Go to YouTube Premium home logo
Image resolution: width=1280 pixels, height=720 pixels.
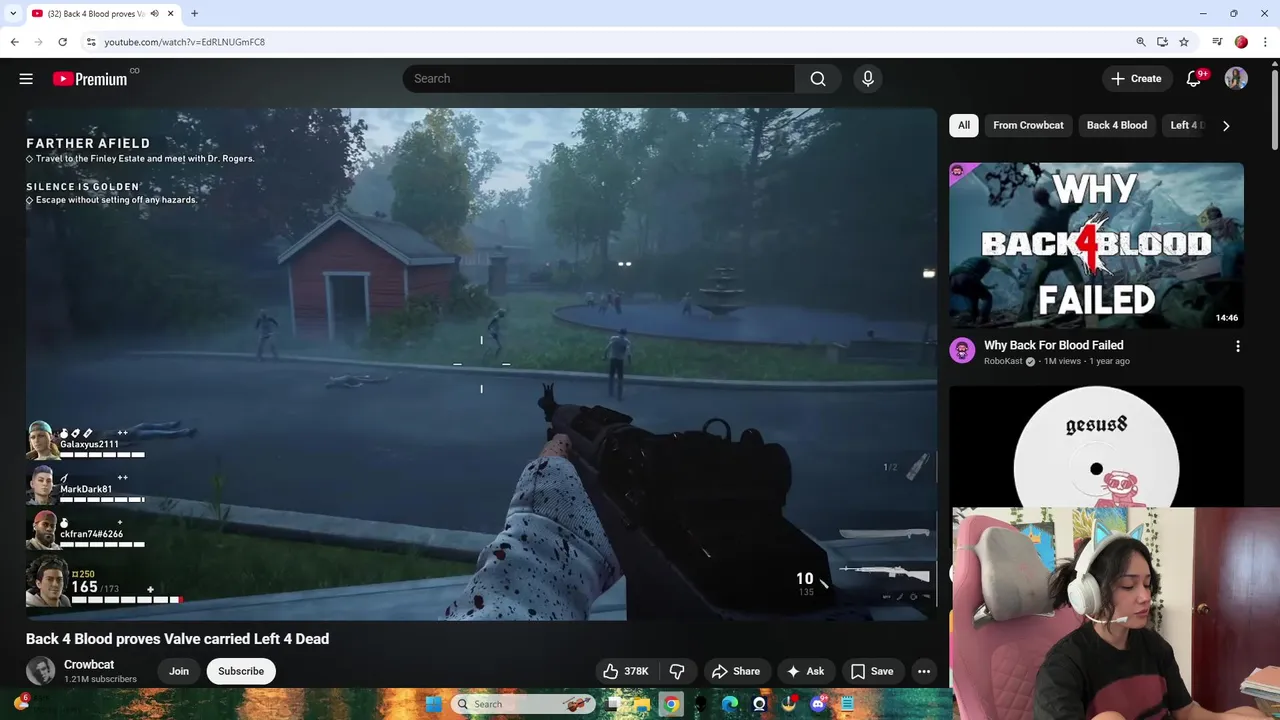point(90,79)
